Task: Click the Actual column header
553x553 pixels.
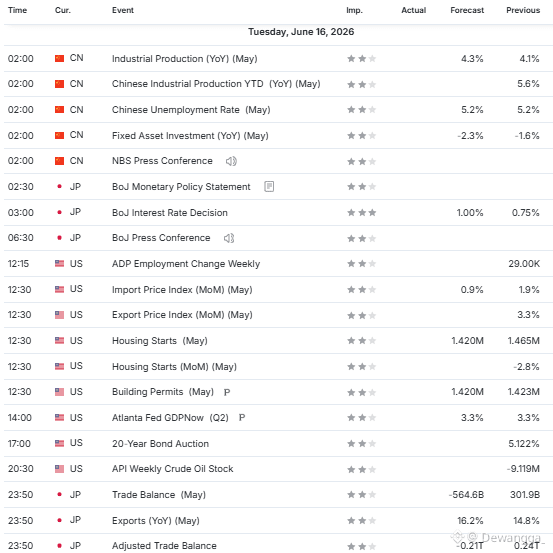Action: click(x=414, y=10)
